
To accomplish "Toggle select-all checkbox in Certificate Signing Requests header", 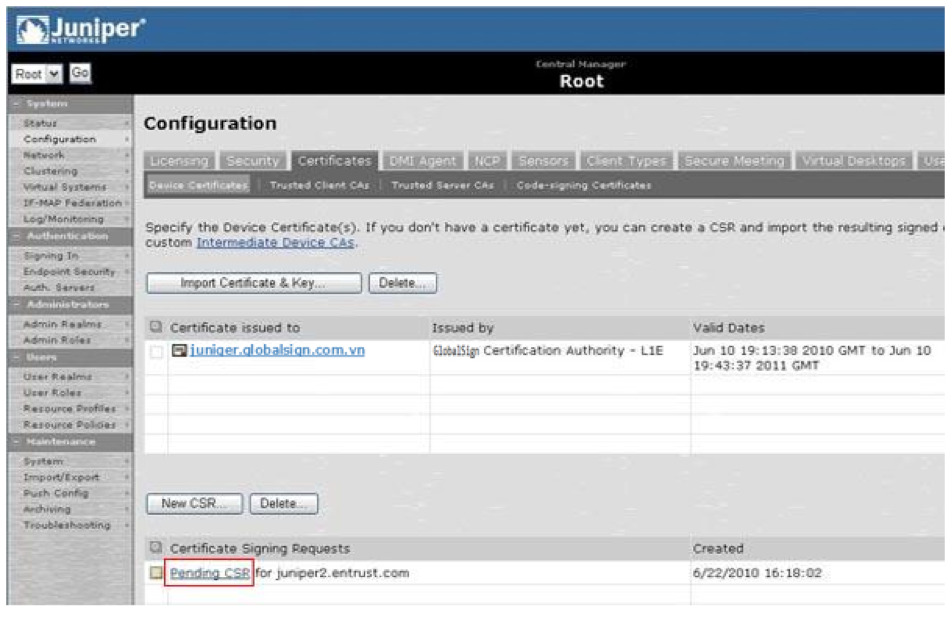I will pyautogui.click(x=156, y=548).
